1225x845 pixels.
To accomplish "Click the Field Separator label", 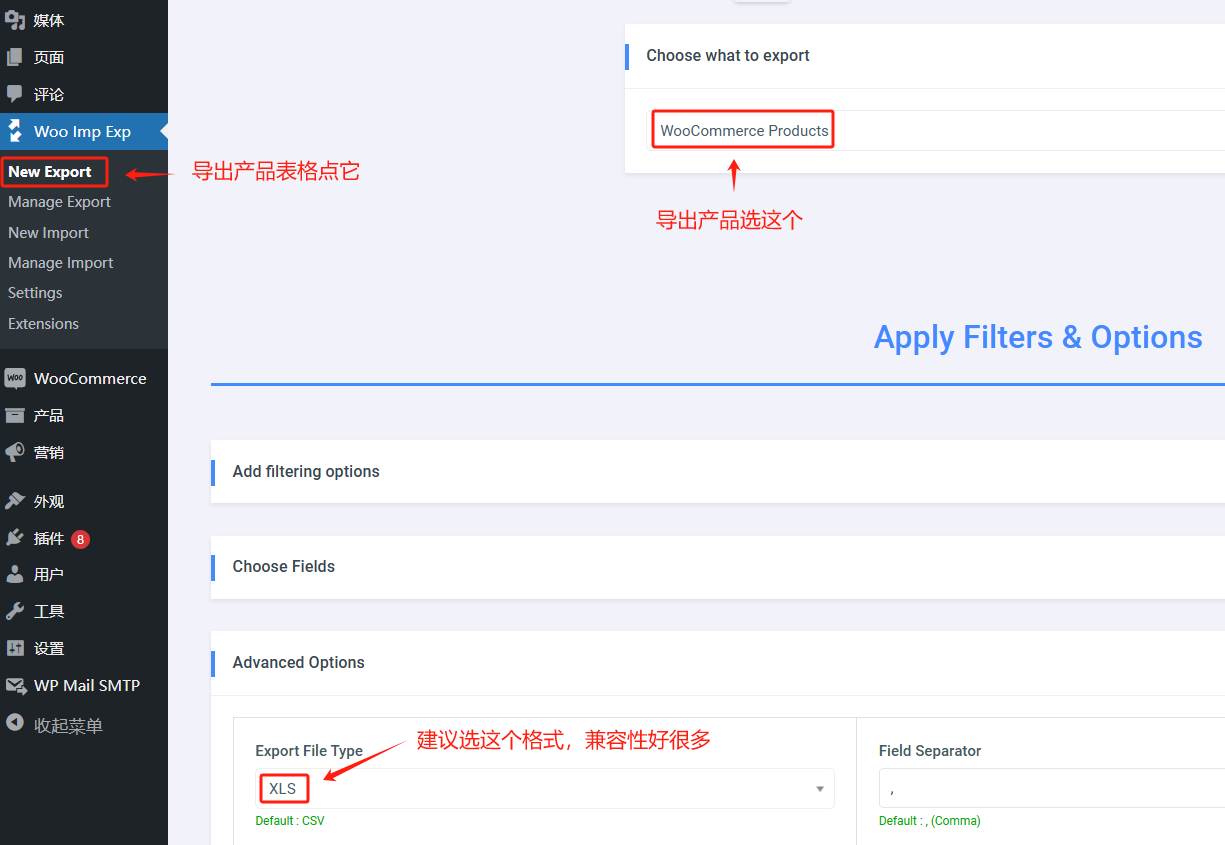I will 930,751.
